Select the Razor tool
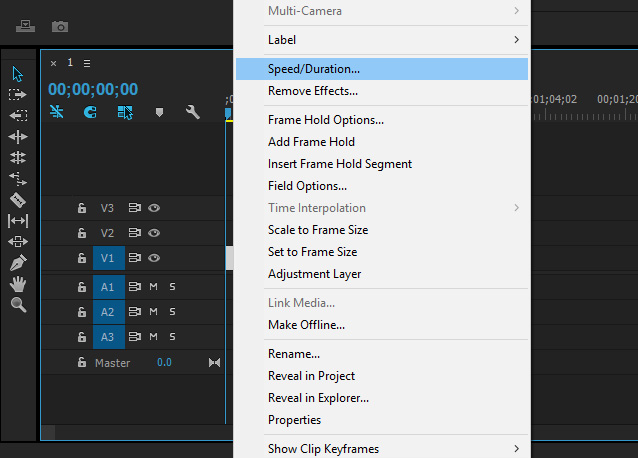This screenshot has height=458, width=638. click(18, 200)
